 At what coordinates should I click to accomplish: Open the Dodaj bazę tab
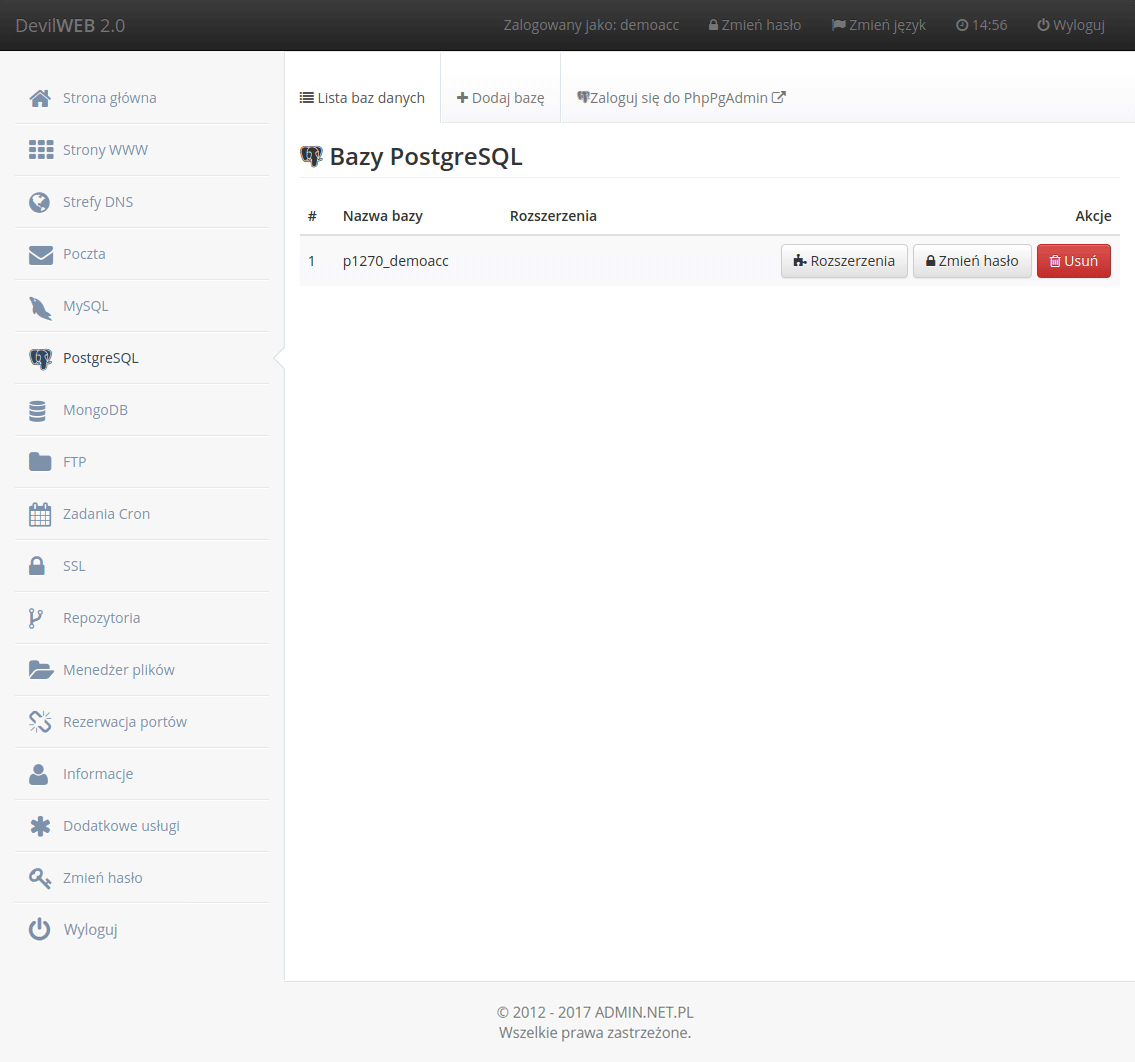(500, 97)
